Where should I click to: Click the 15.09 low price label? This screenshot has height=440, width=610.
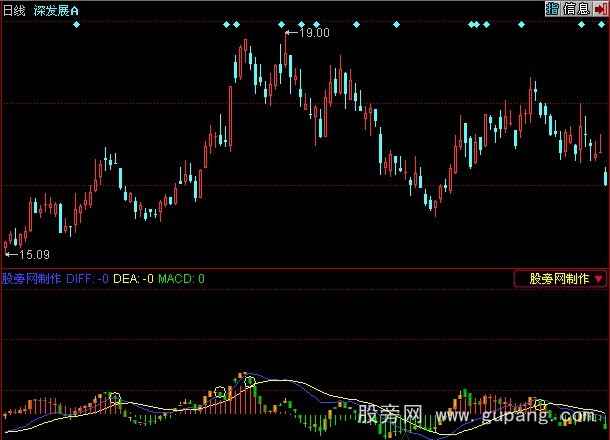[x=34, y=254]
